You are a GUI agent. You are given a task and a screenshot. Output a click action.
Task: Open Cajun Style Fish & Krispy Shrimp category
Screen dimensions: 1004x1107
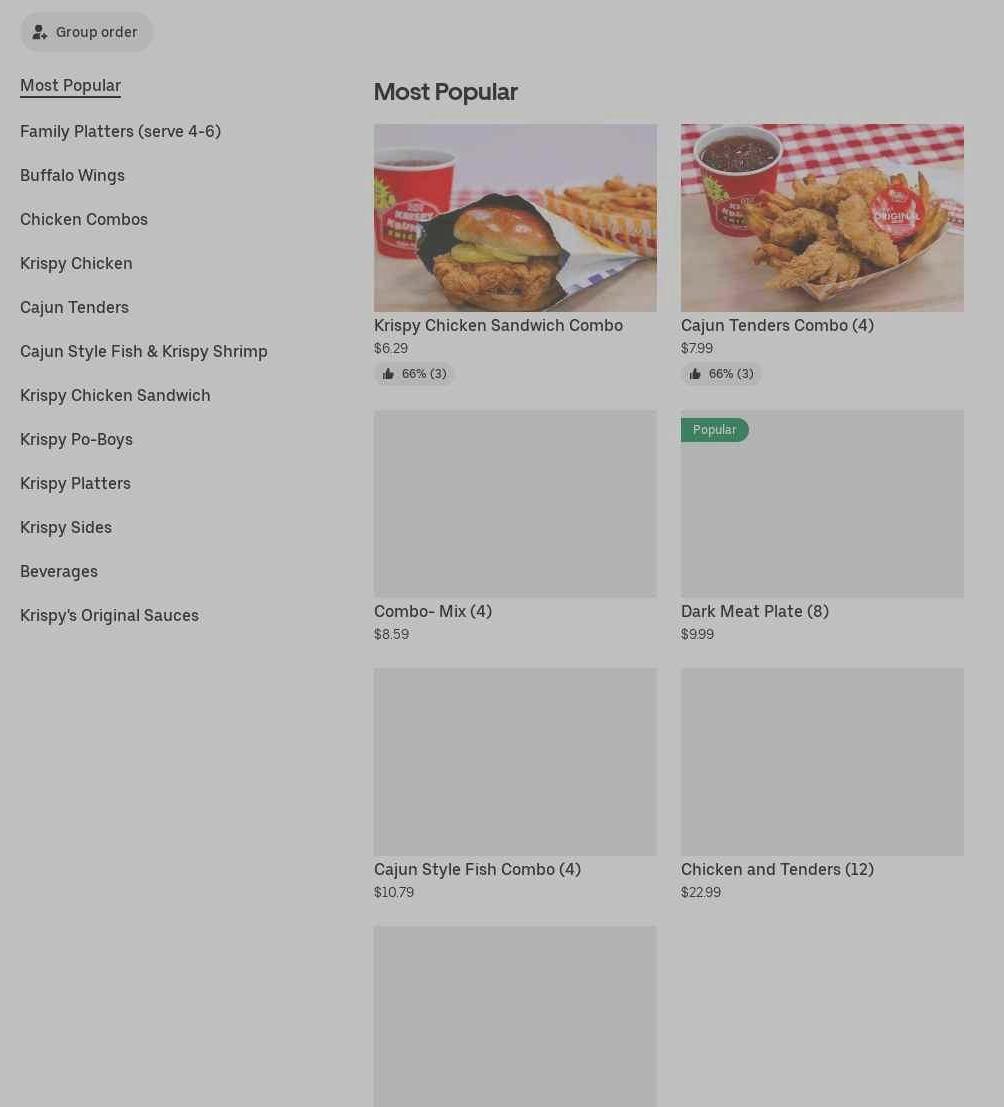point(143,352)
